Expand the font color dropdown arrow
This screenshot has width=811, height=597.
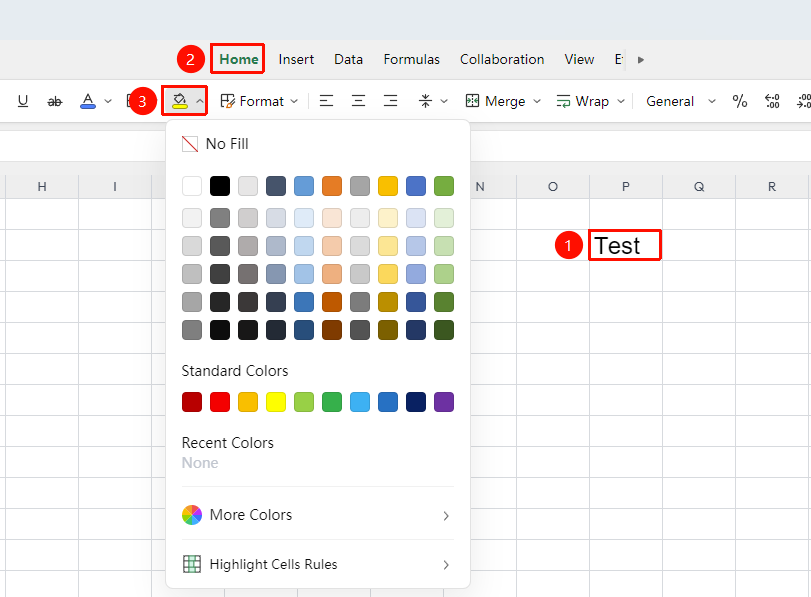(x=108, y=101)
